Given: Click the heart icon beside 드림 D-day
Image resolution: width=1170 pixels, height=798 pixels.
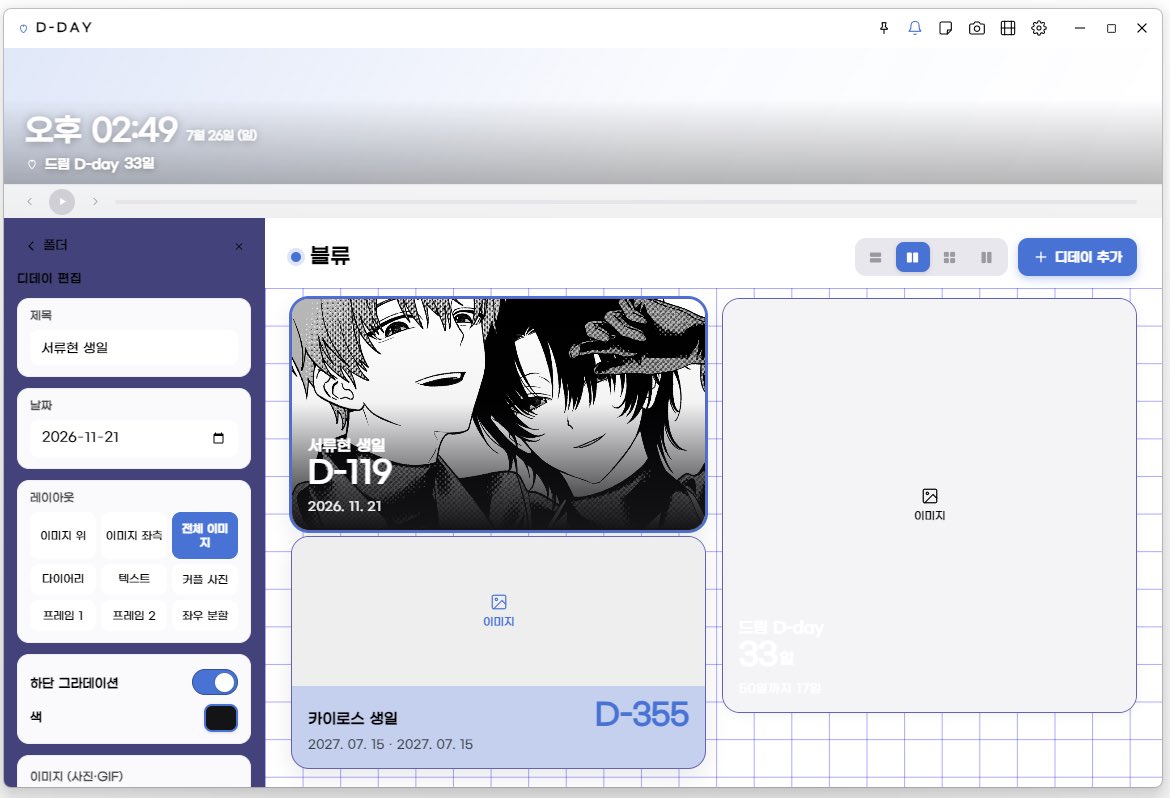Looking at the screenshot, I should (31, 164).
